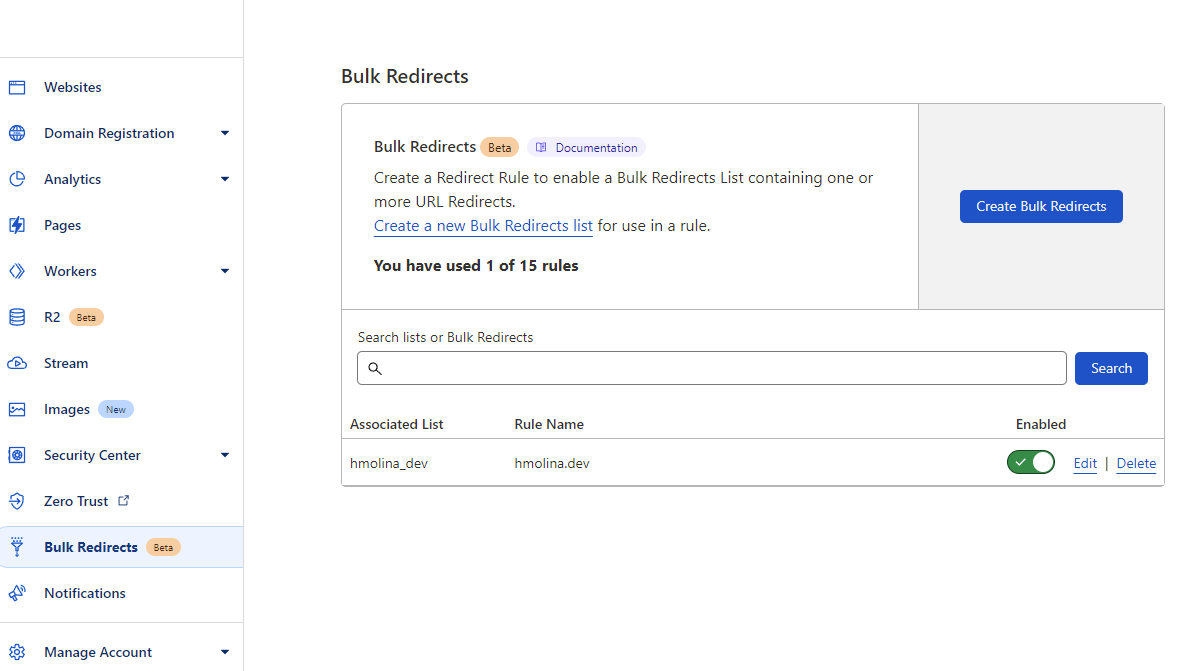Select the Bulk Redirects funnel icon
This screenshot has height=671, width=1177.
[16, 547]
